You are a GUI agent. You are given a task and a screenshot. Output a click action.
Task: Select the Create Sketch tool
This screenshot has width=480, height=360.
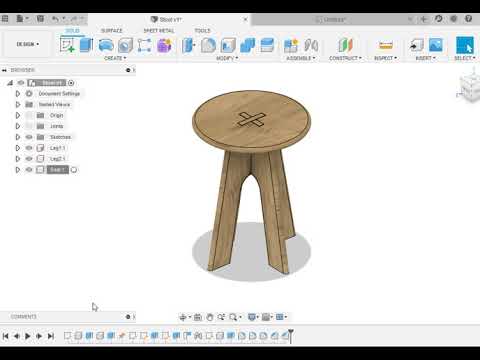pos(67,45)
